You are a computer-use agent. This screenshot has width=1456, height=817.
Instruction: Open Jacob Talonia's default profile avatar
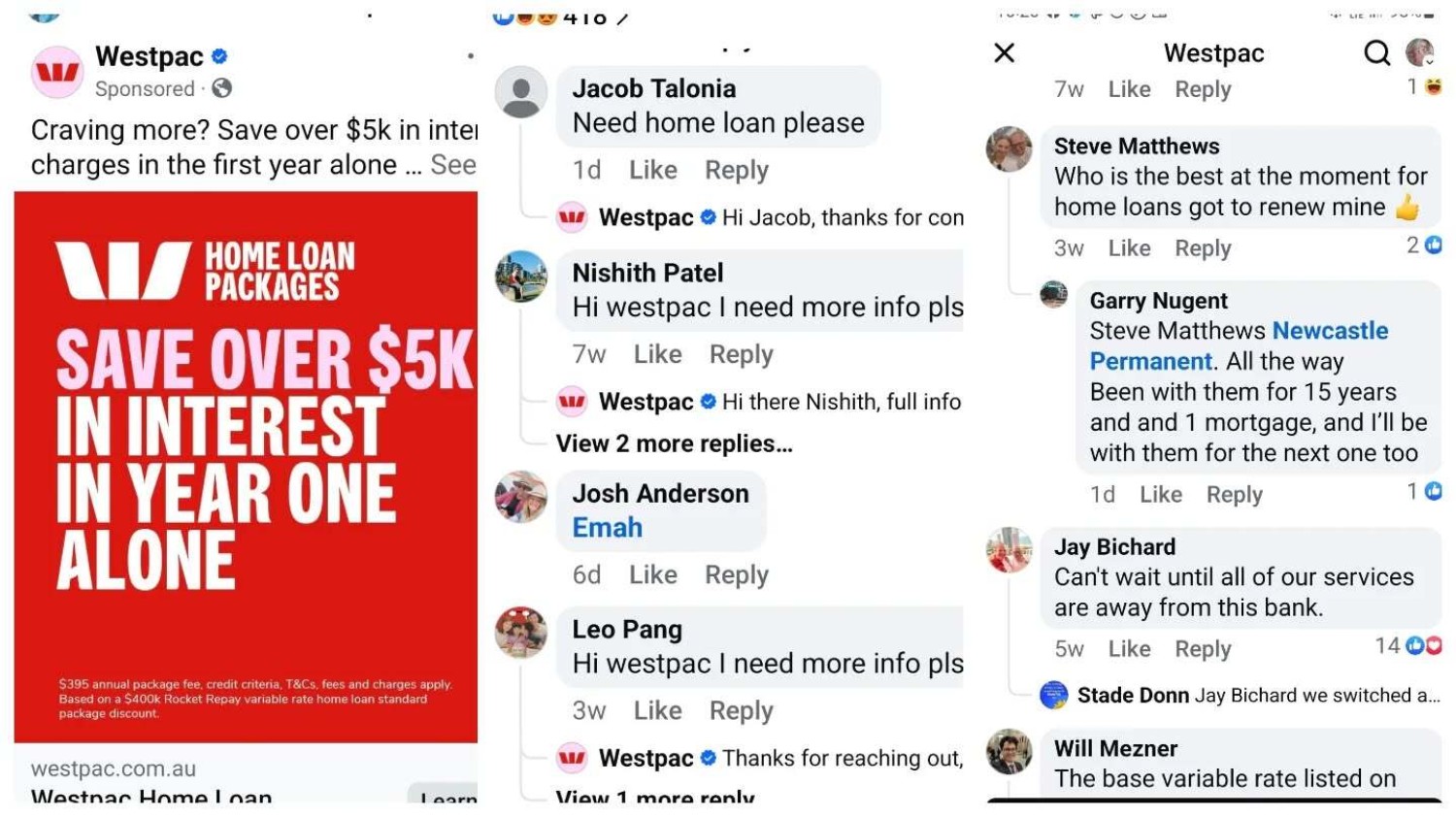pyautogui.click(x=521, y=92)
